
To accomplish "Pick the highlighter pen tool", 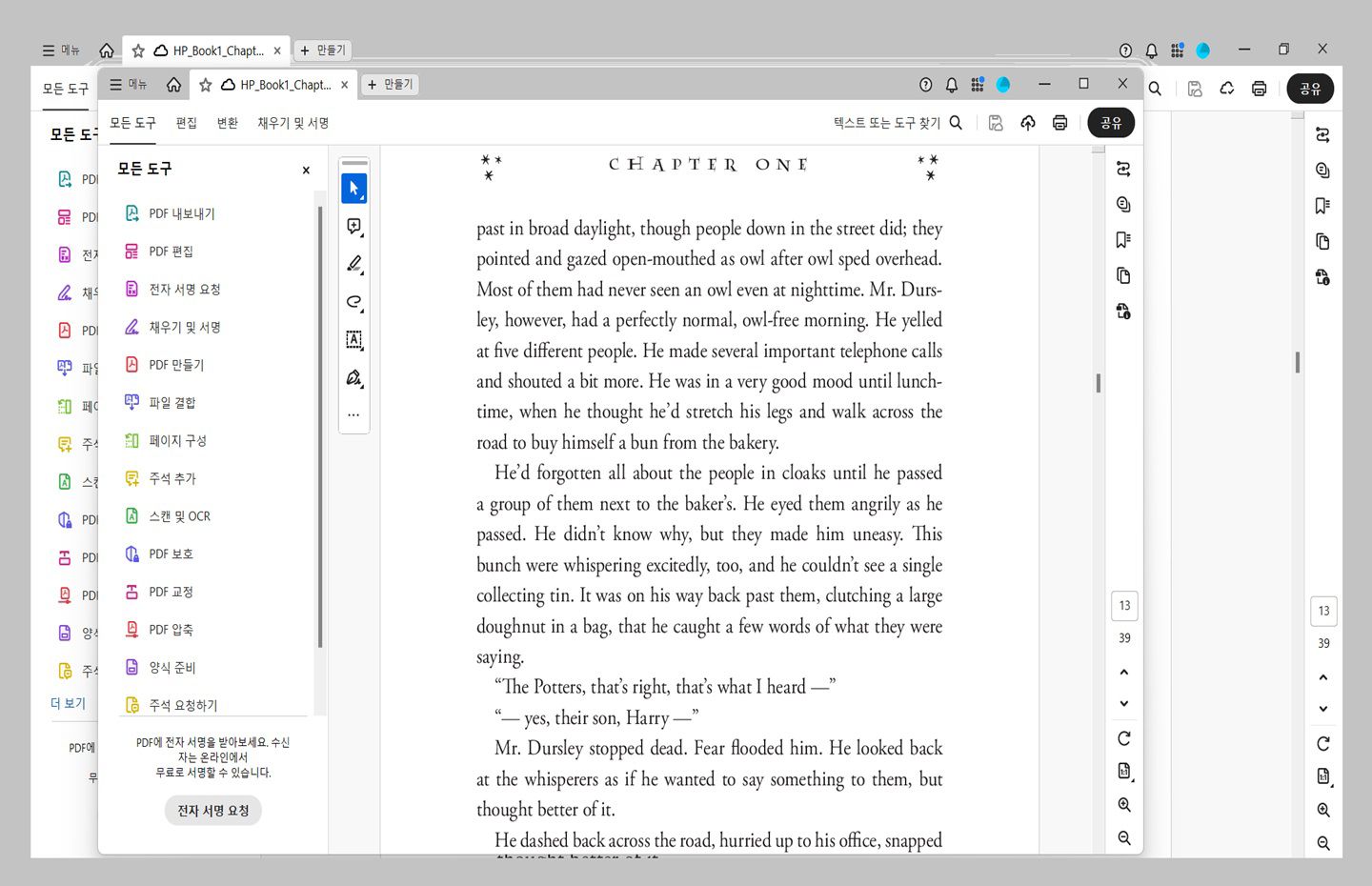I will tap(353, 264).
